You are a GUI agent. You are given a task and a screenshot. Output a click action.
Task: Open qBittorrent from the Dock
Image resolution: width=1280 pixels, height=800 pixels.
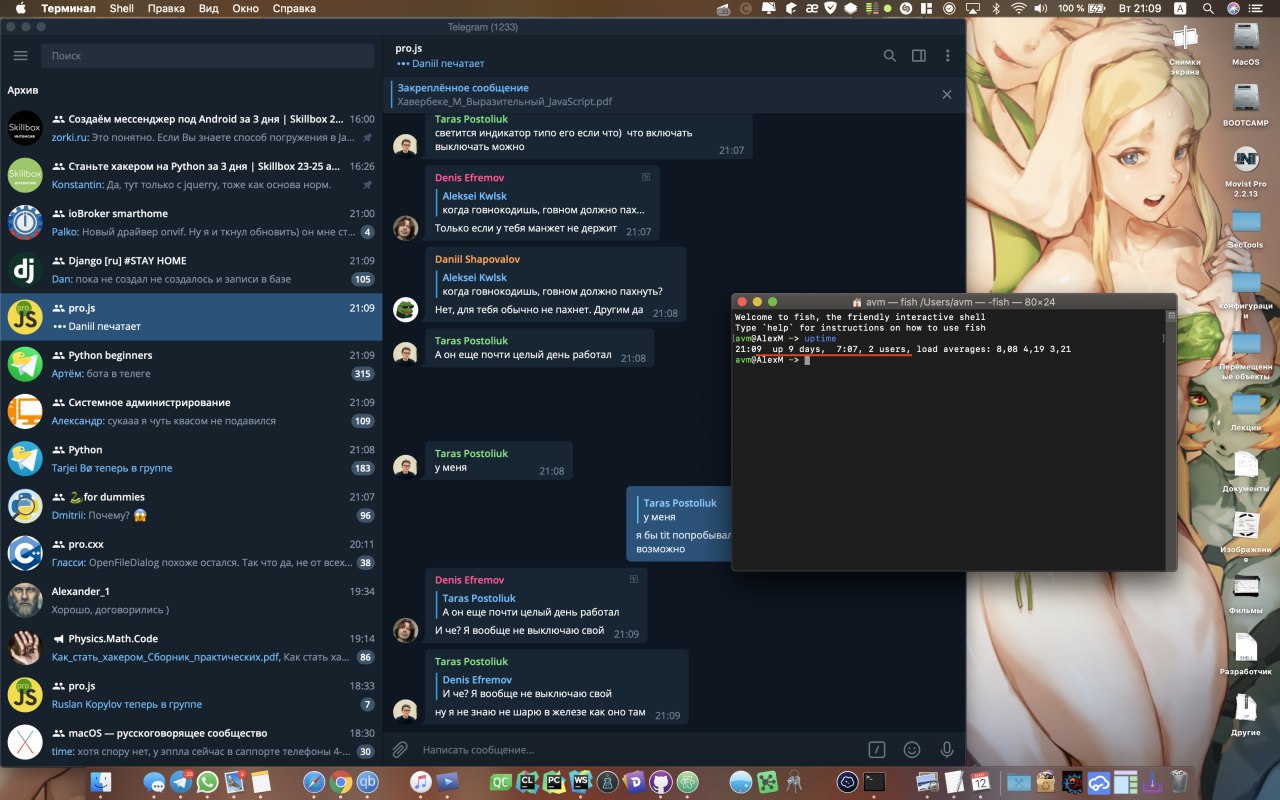[368, 782]
